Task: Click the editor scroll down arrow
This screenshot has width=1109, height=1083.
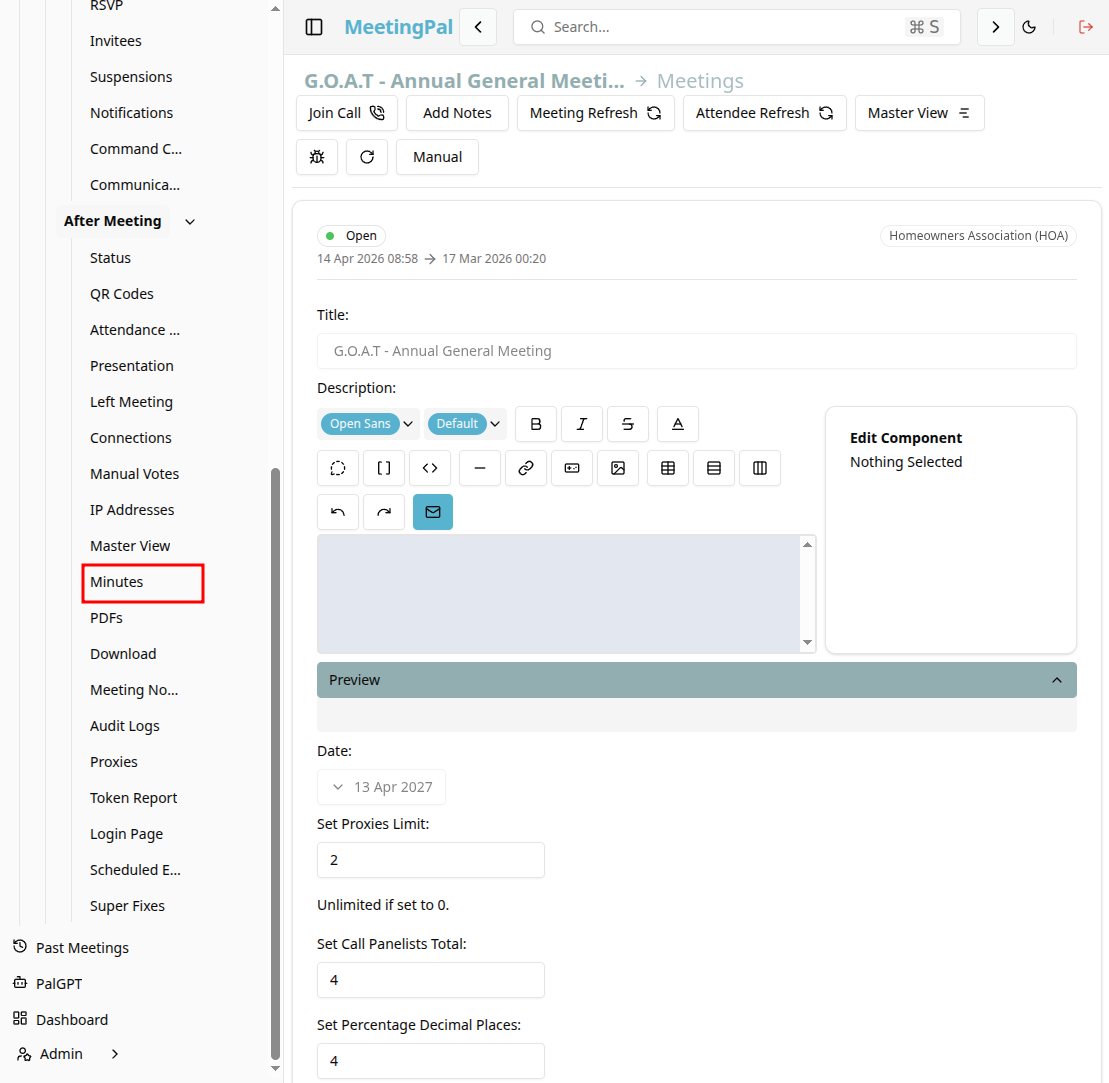Action: pos(807,643)
